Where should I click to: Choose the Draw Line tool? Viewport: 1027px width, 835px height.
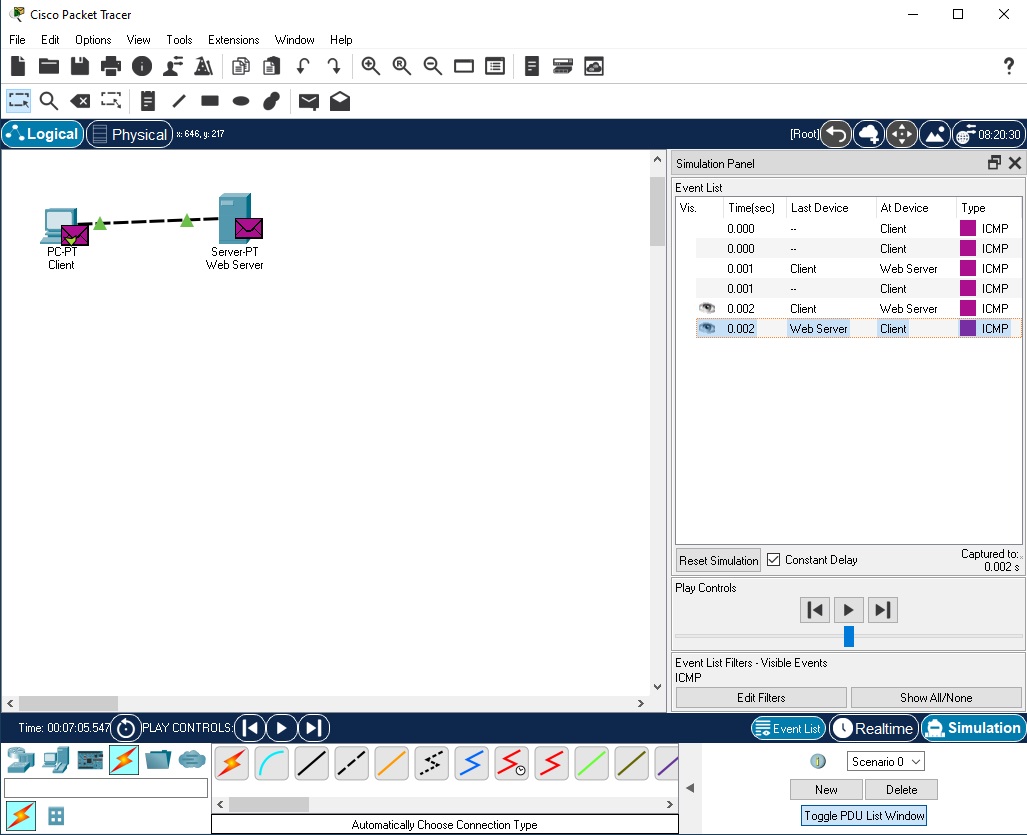[179, 101]
